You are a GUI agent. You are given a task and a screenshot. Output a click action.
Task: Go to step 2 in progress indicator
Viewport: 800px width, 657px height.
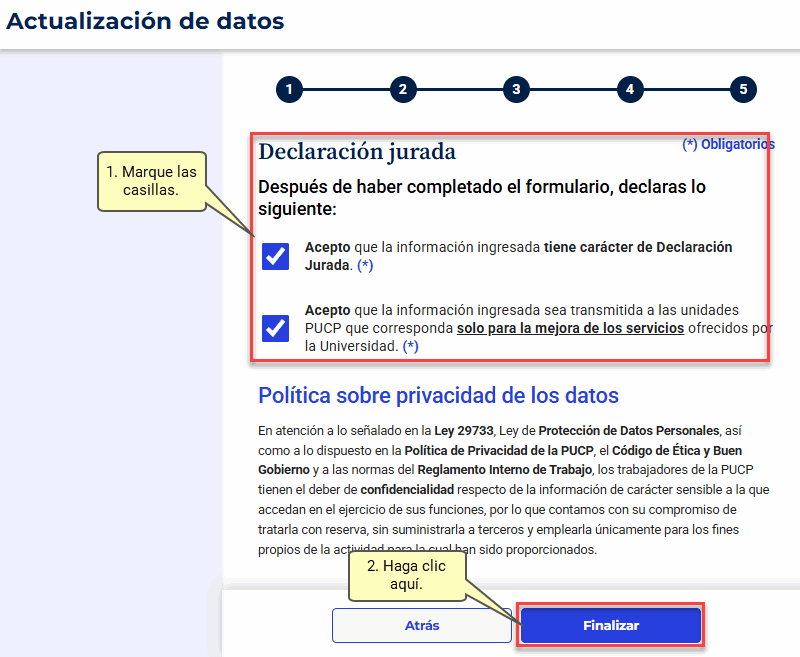tap(403, 89)
